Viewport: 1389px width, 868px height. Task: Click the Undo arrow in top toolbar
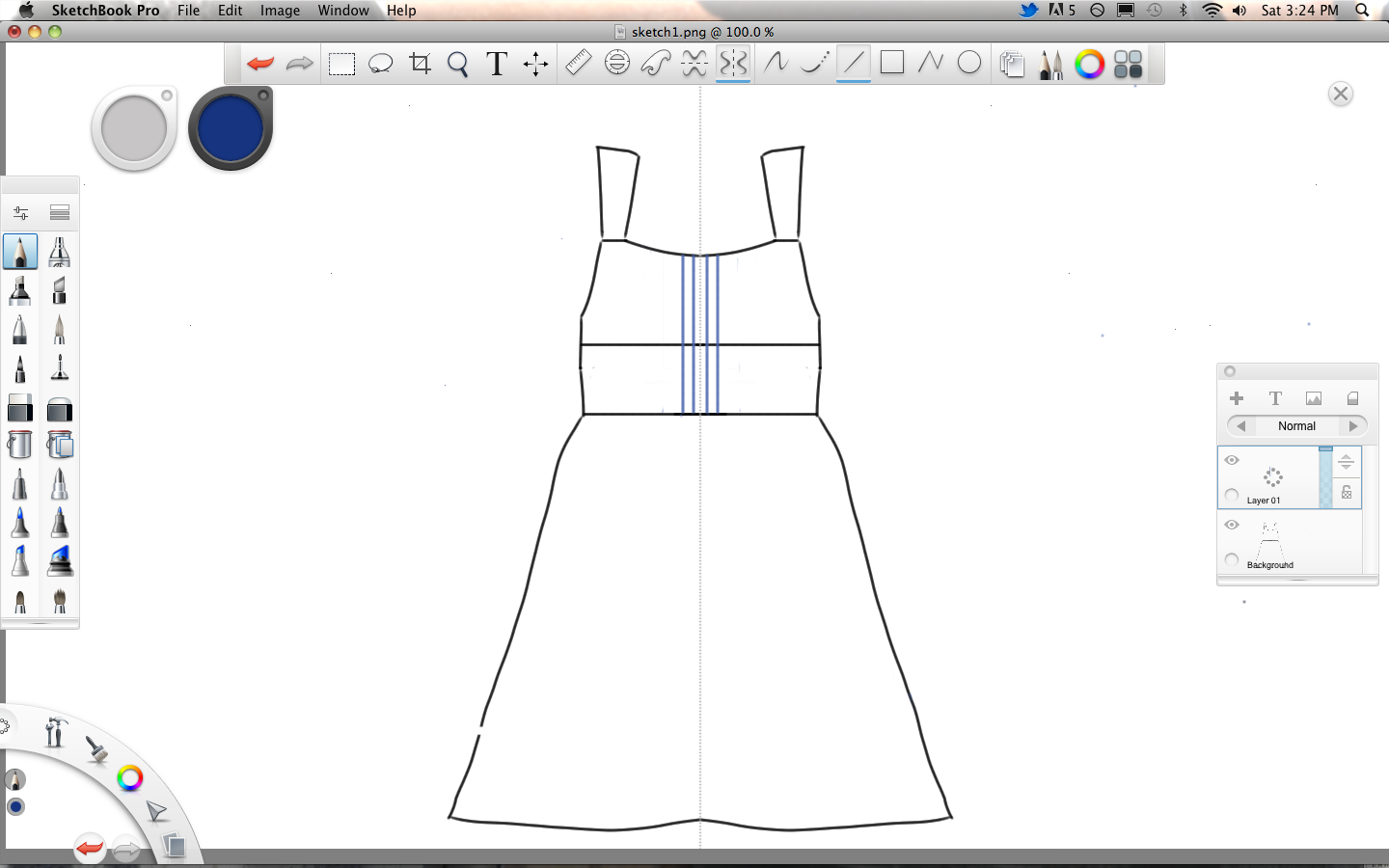(260, 64)
